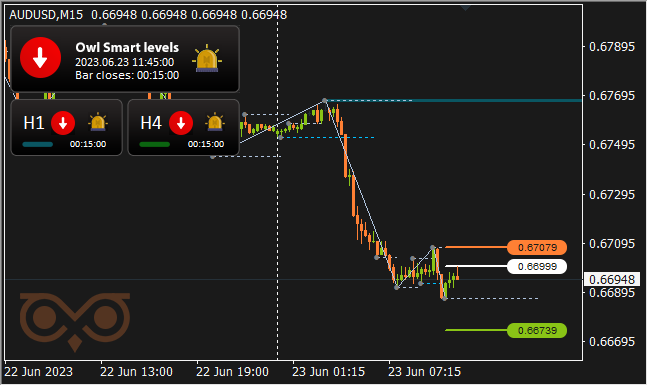Click the 0.67895 price axis label
Image resolution: width=648 pixels, height=386 pixels.
click(x=612, y=47)
